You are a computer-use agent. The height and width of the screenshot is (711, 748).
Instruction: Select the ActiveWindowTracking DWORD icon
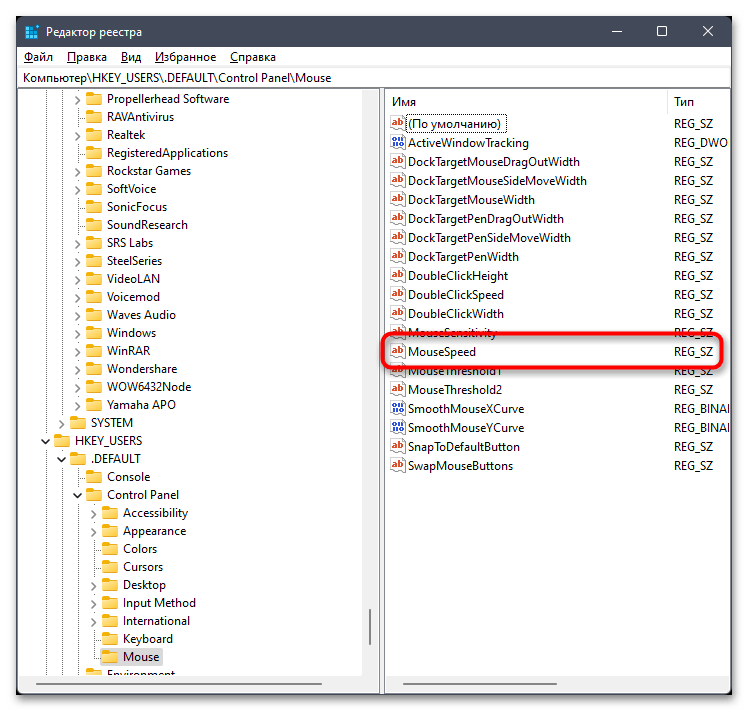coord(397,142)
